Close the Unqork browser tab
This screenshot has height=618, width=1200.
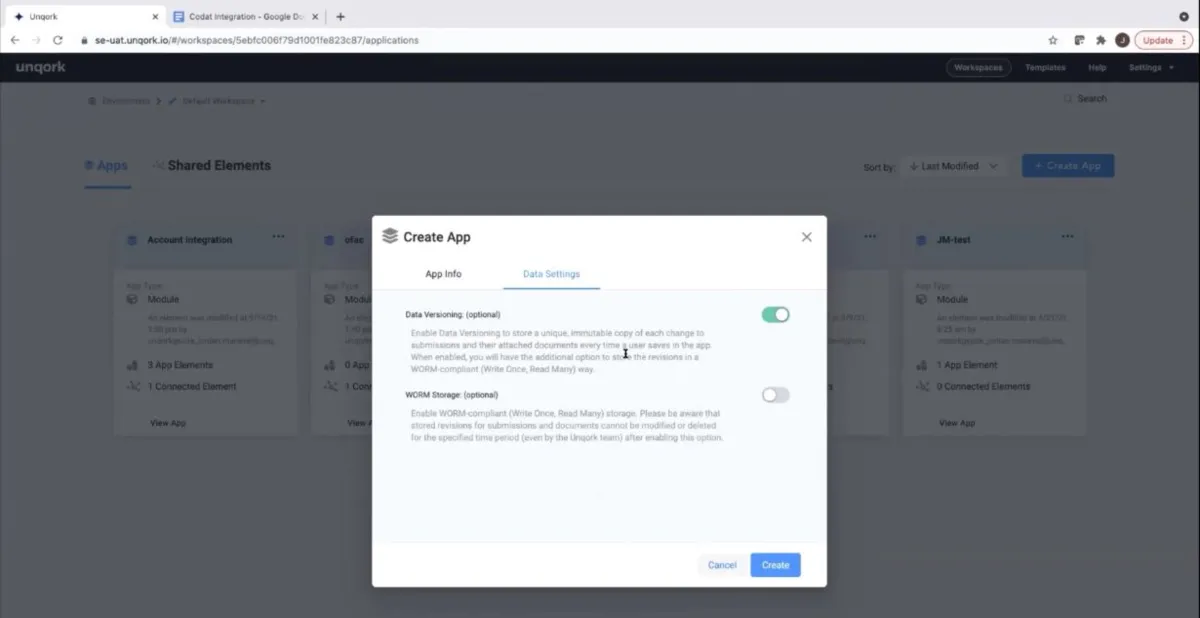154,16
